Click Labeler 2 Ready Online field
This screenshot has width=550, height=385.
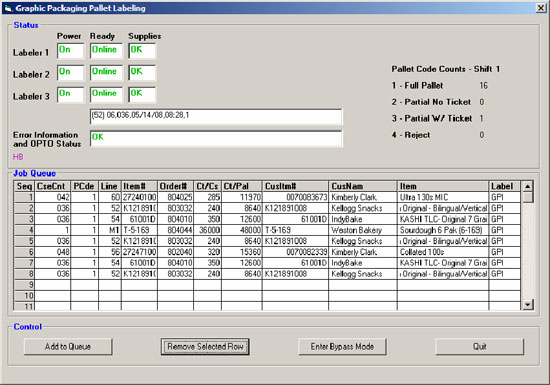(x=106, y=73)
